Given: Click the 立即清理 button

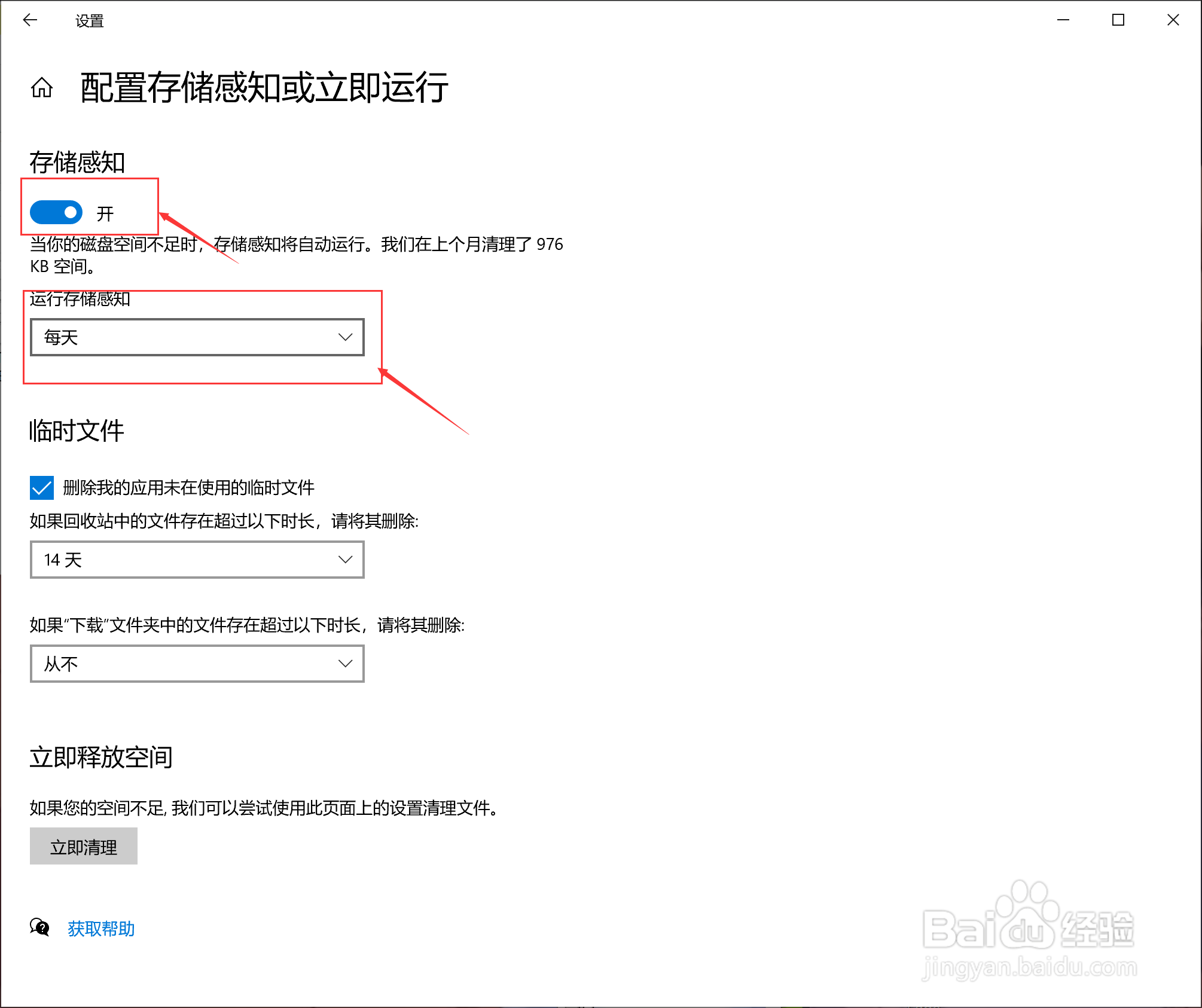Looking at the screenshot, I should pos(84,846).
